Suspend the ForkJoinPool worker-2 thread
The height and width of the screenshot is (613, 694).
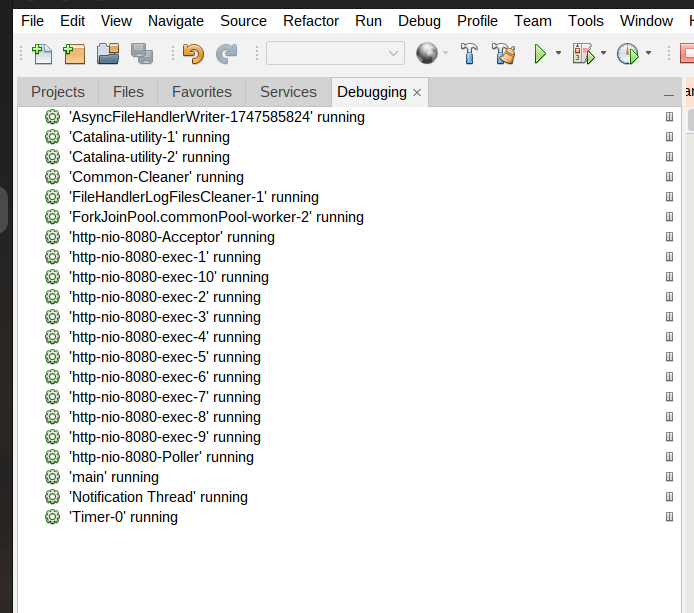(669, 217)
